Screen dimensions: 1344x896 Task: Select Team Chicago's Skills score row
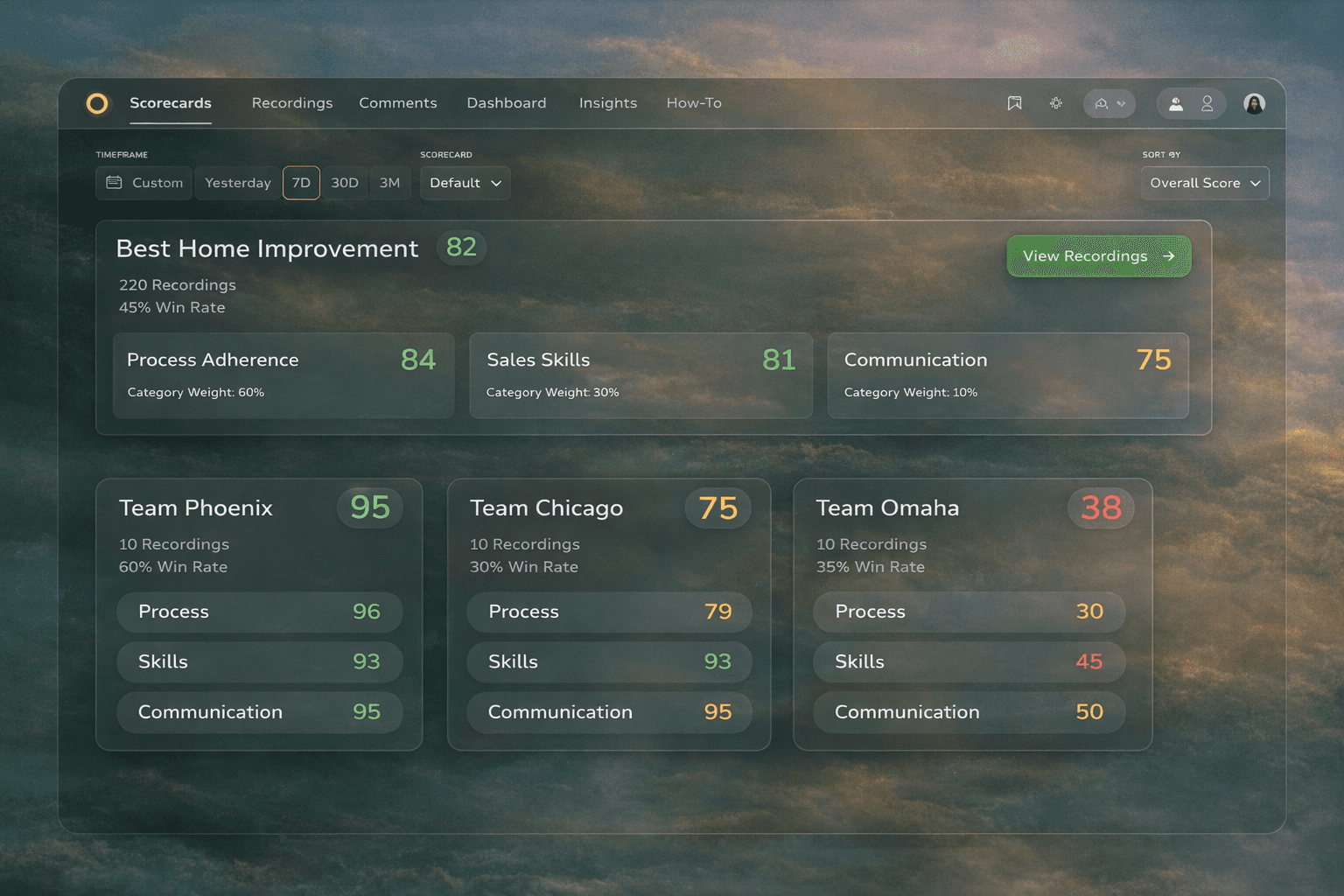pos(609,661)
